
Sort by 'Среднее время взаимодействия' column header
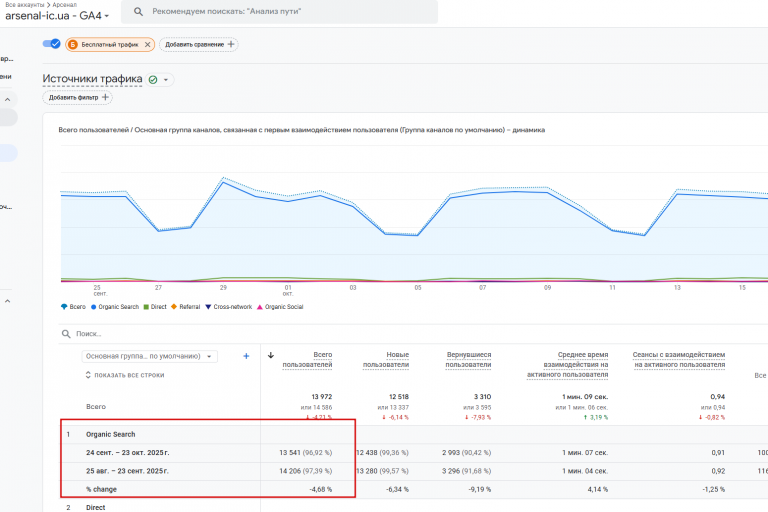568,365
